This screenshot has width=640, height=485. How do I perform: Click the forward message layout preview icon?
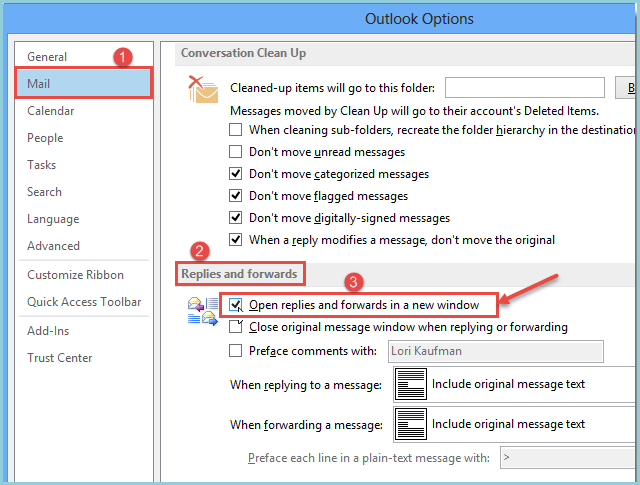tap(411, 424)
